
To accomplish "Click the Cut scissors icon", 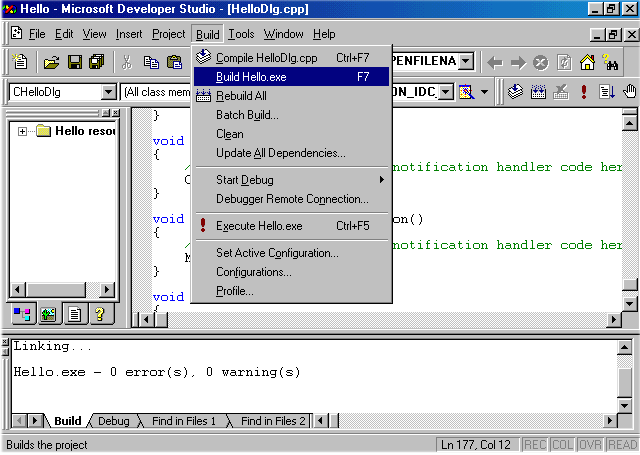I will (127, 62).
